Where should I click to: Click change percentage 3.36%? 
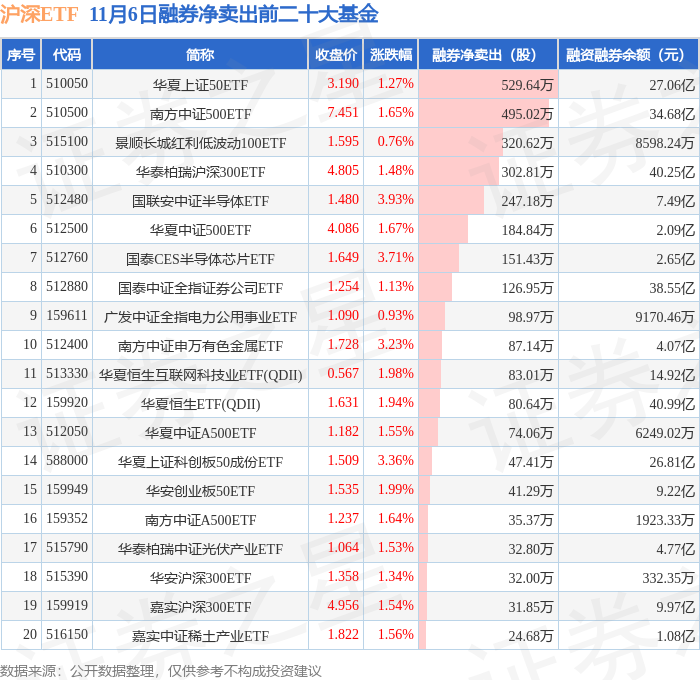pyautogui.click(x=396, y=461)
